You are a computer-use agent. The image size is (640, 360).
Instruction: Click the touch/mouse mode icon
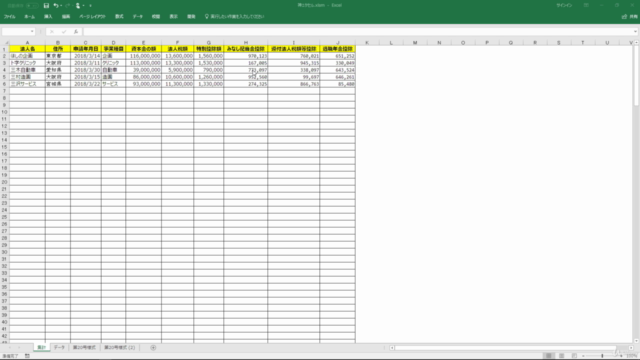pyautogui.click(x=78, y=5)
